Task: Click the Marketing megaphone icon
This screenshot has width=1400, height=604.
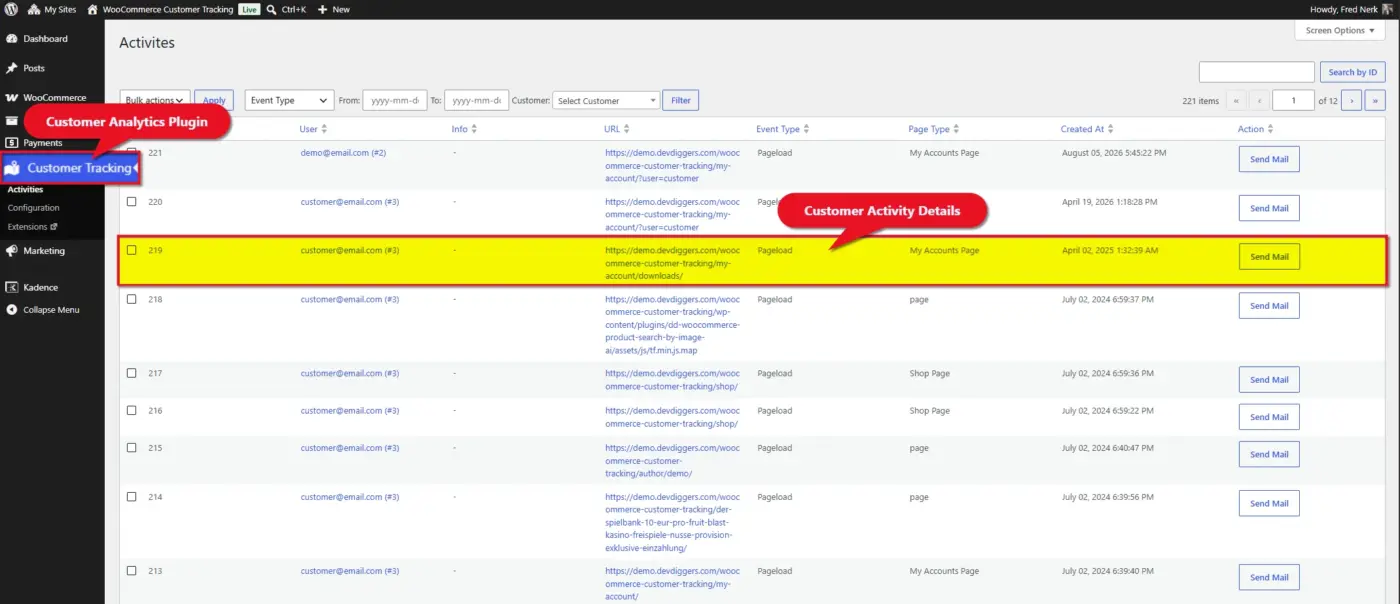Action: 12,251
